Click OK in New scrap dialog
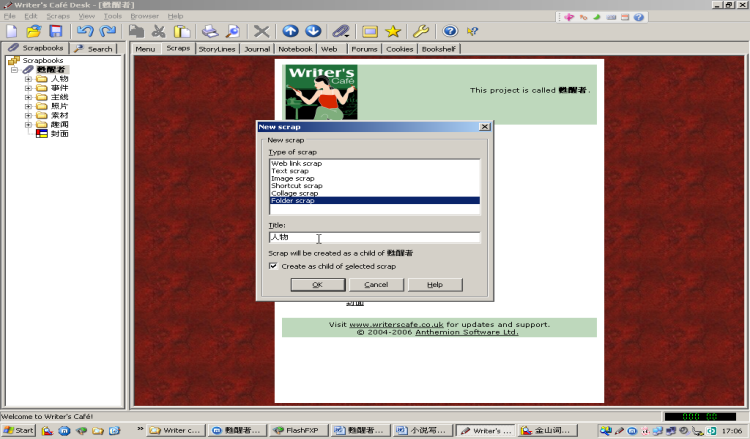Image resolution: width=750 pixels, height=439 pixels. [x=318, y=285]
